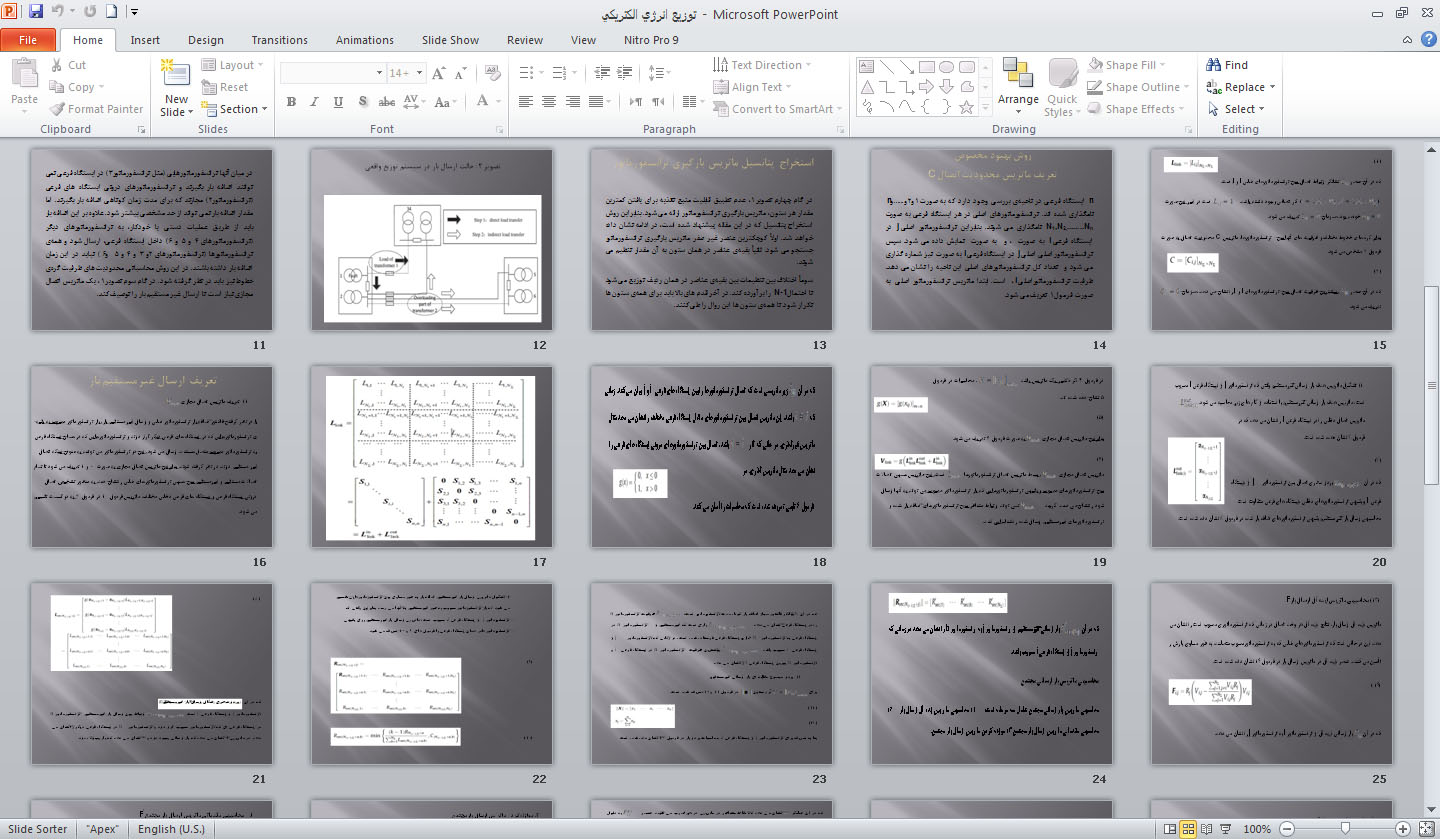Image resolution: width=1440 pixels, height=839 pixels.
Task: Toggle Bold formatting
Action: tap(291, 102)
